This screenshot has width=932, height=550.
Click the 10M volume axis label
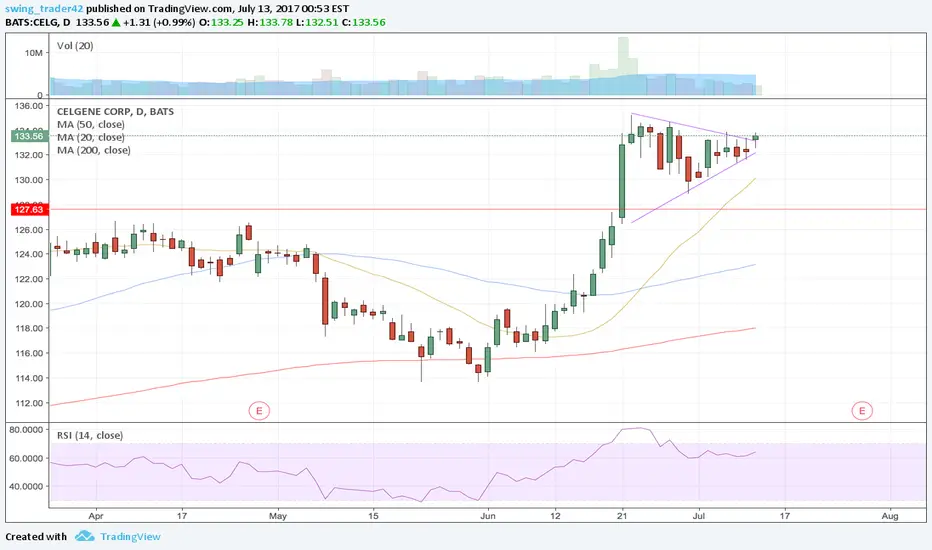coord(34,53)
